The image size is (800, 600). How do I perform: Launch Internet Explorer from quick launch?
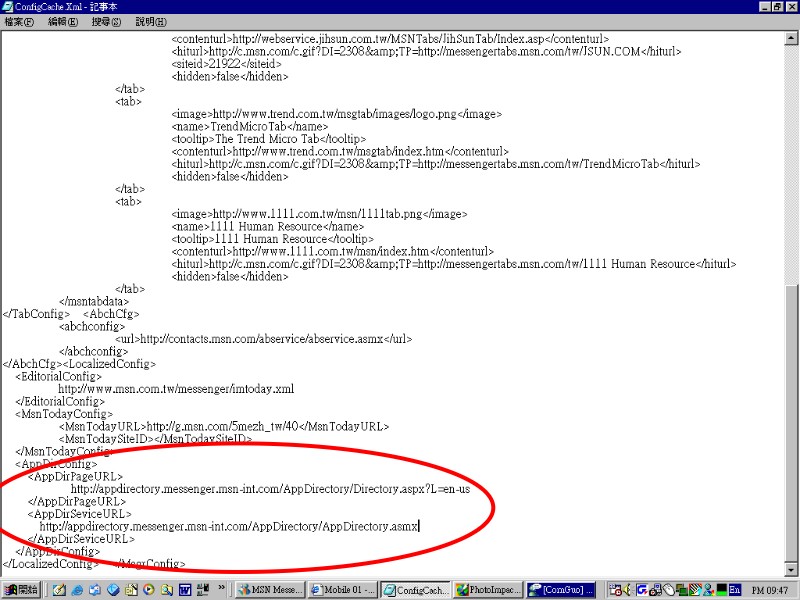point(78,590)
